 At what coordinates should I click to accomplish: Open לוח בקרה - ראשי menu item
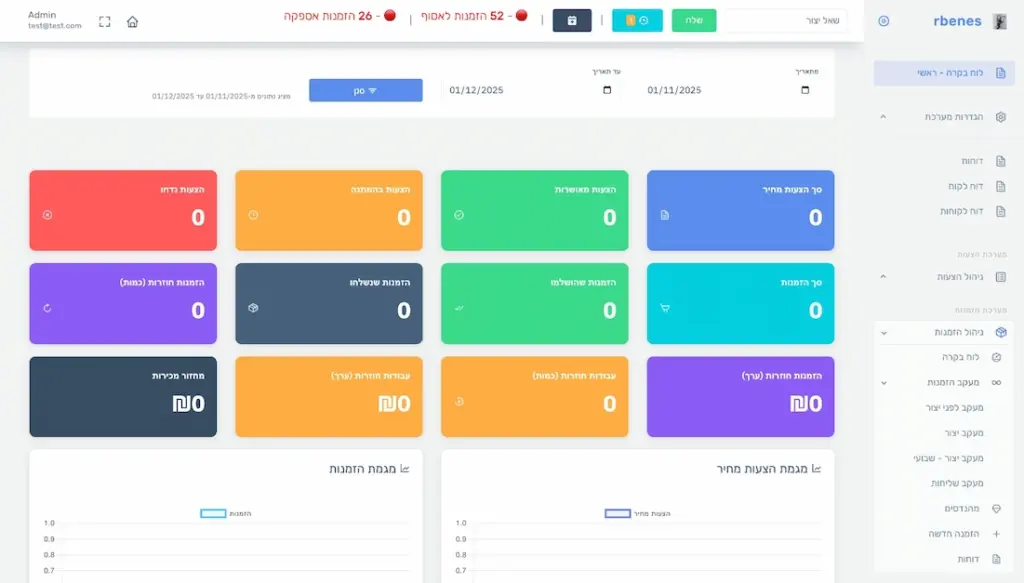click(944, 73)
